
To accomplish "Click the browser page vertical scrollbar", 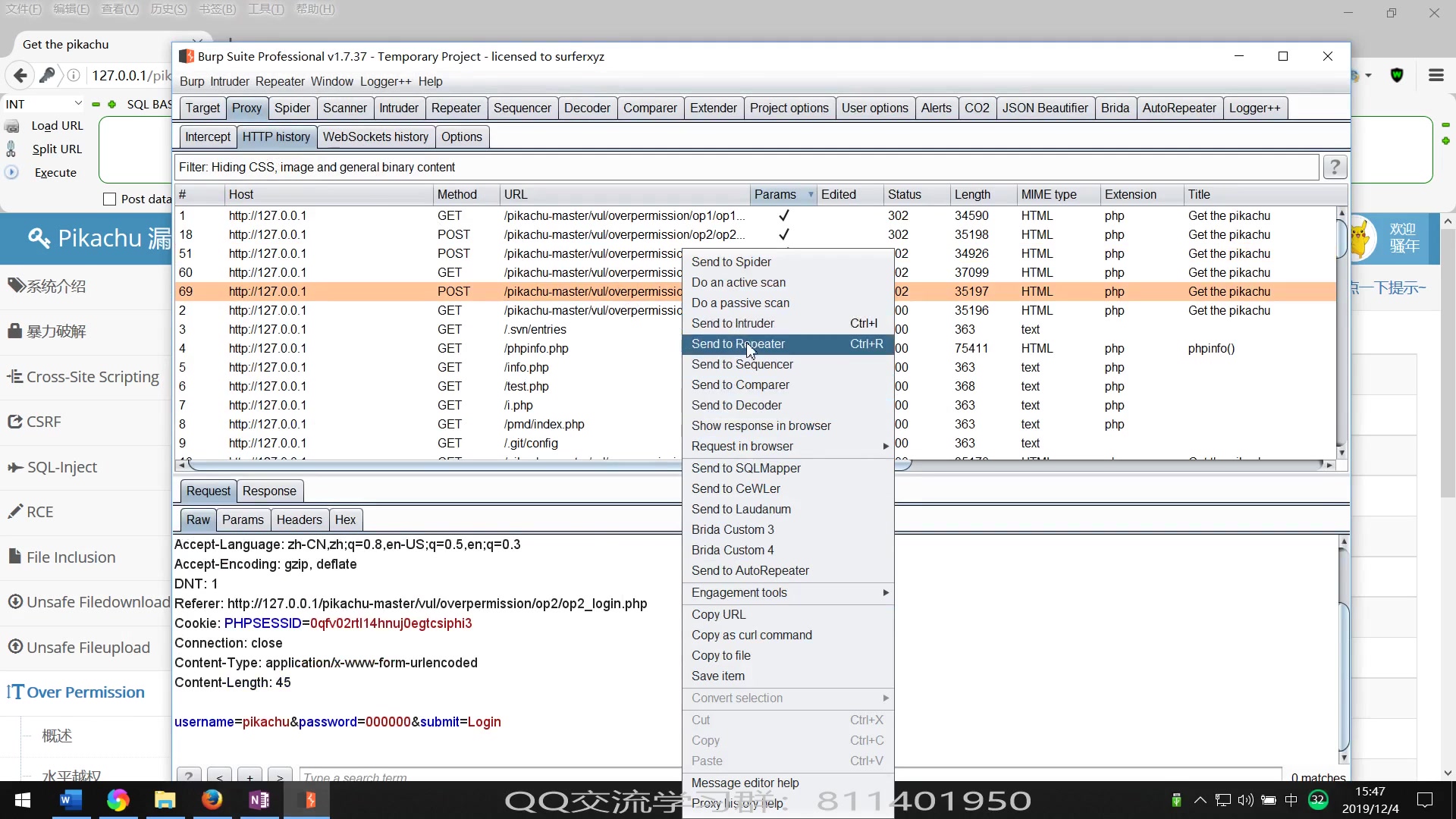I will 1448,497.
